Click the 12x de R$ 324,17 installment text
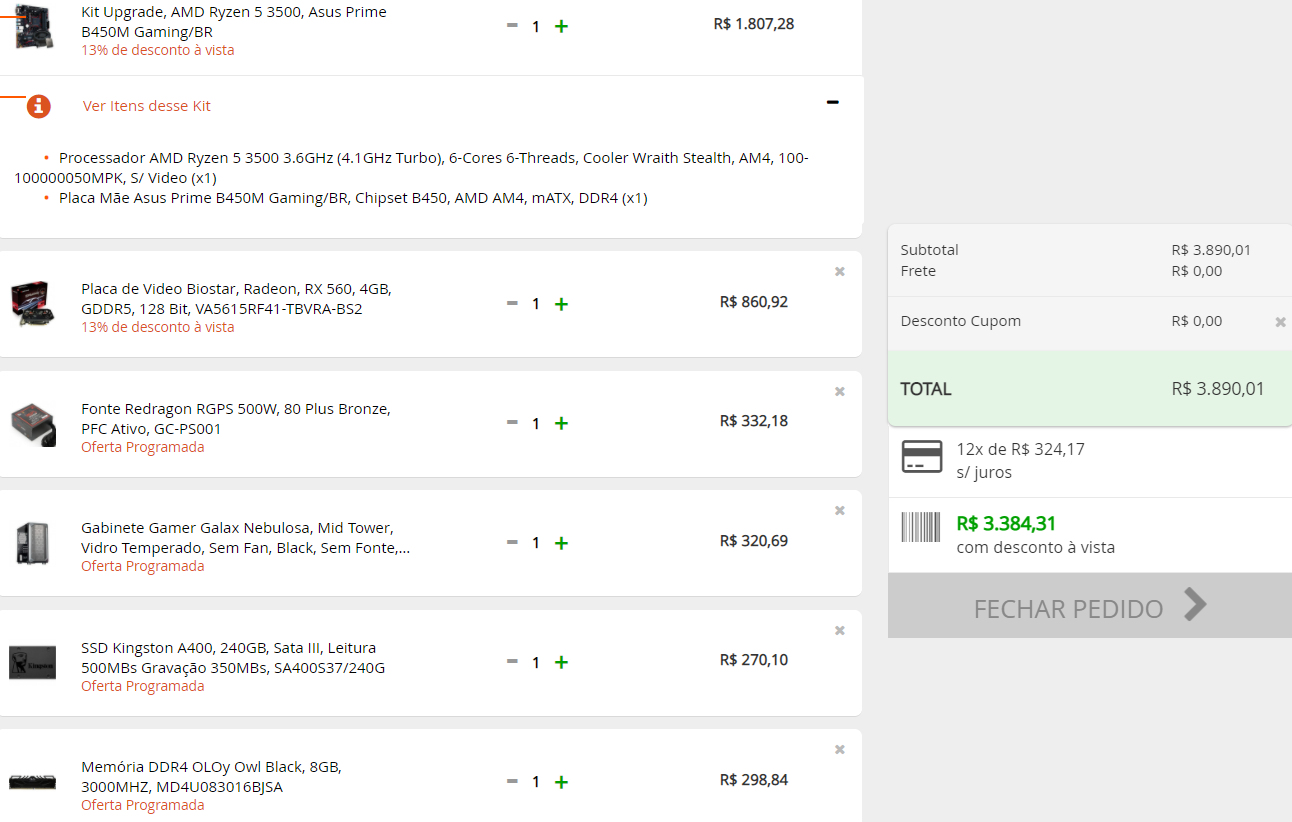 (1020, 450)
